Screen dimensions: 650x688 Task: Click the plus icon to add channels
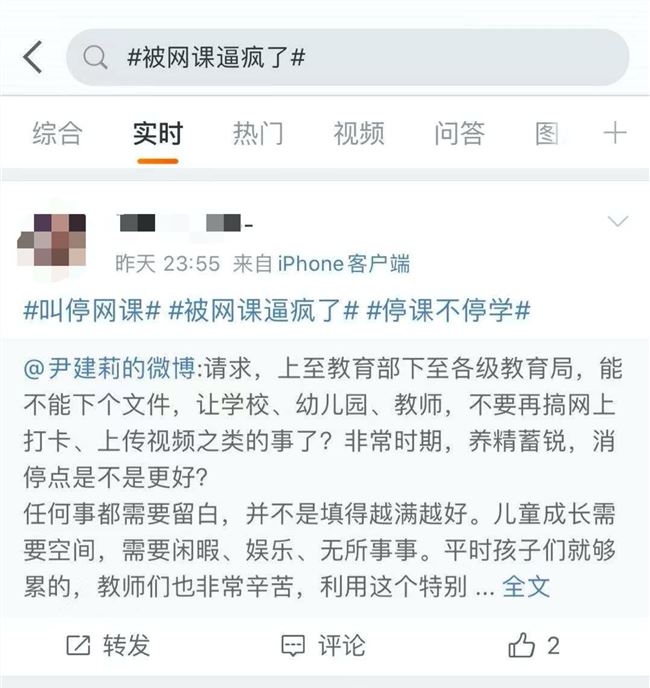[x=615, y=133]
